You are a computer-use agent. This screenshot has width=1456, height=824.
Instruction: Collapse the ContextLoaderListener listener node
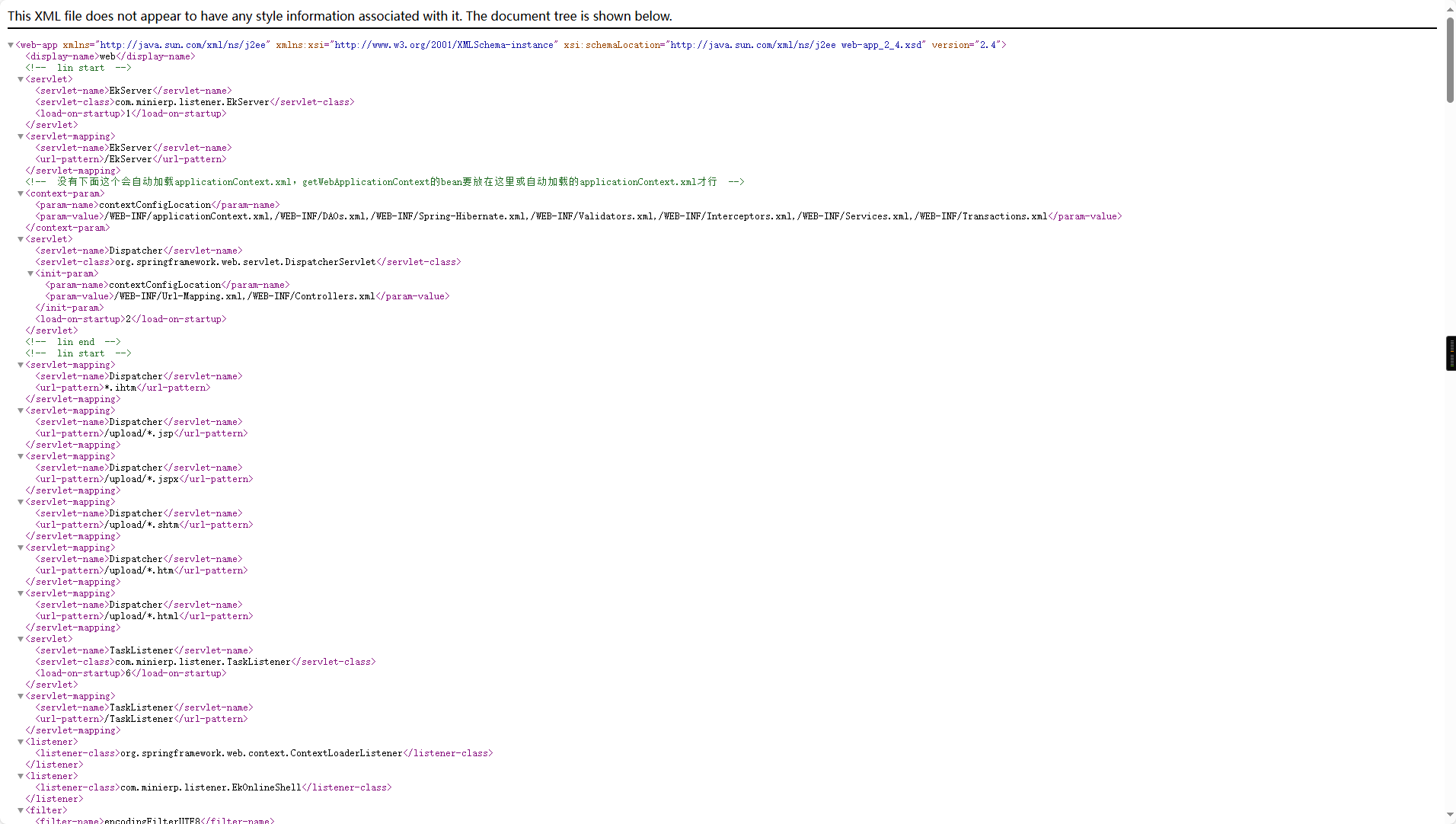21,742
